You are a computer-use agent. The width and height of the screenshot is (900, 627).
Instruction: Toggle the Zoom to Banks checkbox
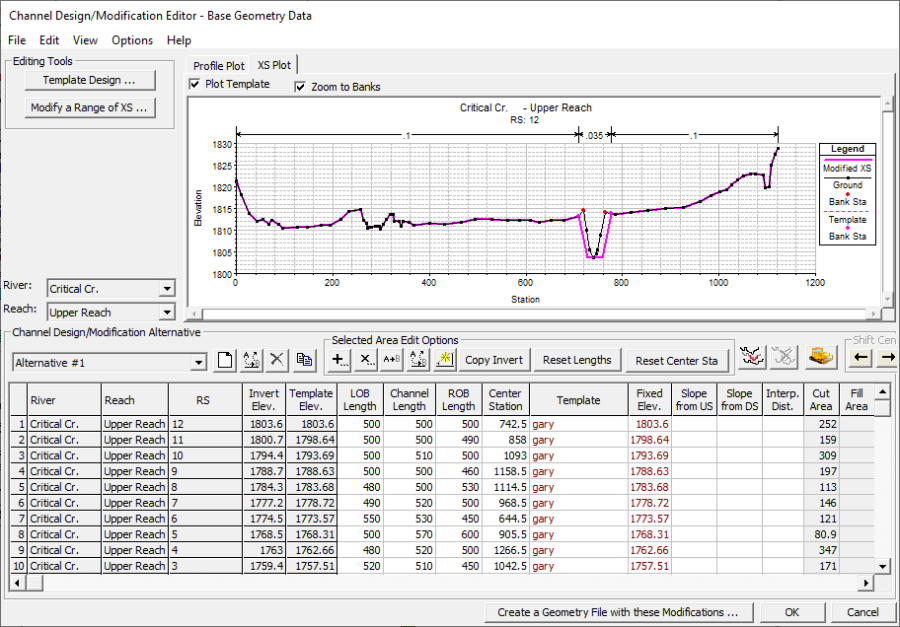300,87
